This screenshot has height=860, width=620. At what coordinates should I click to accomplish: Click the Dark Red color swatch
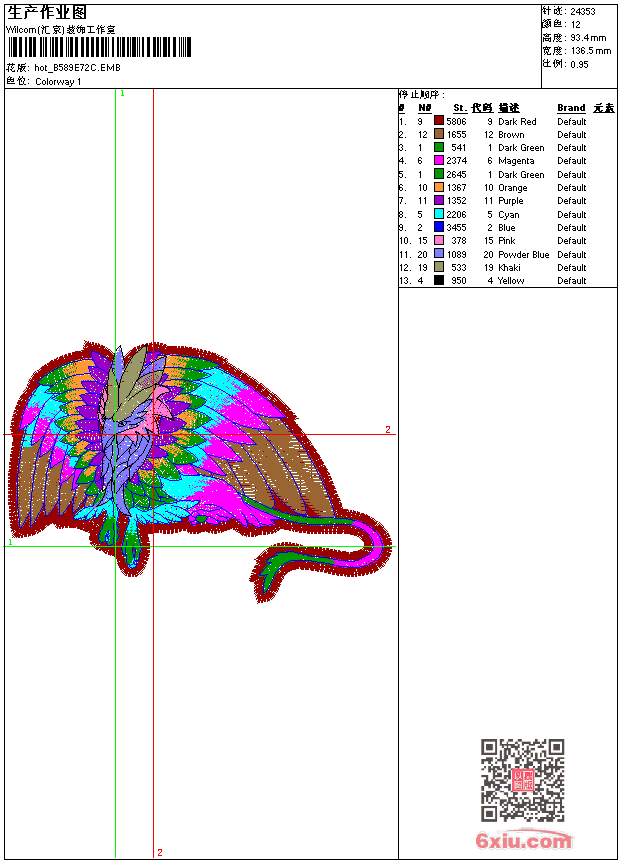[438, 121]
